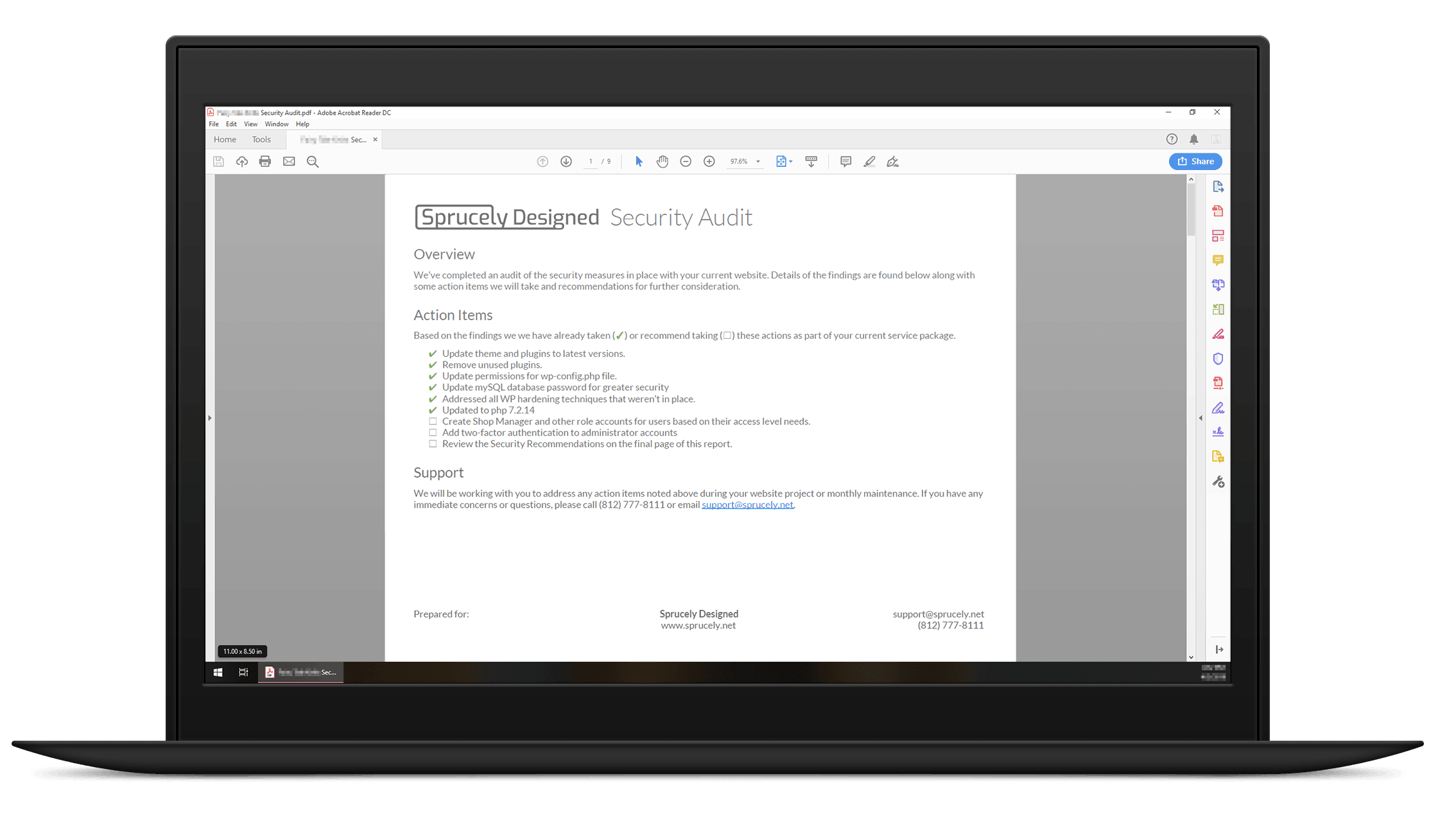Open the Find text magnifier
This screenshot has width=1456, height=819.
[313, 162]
